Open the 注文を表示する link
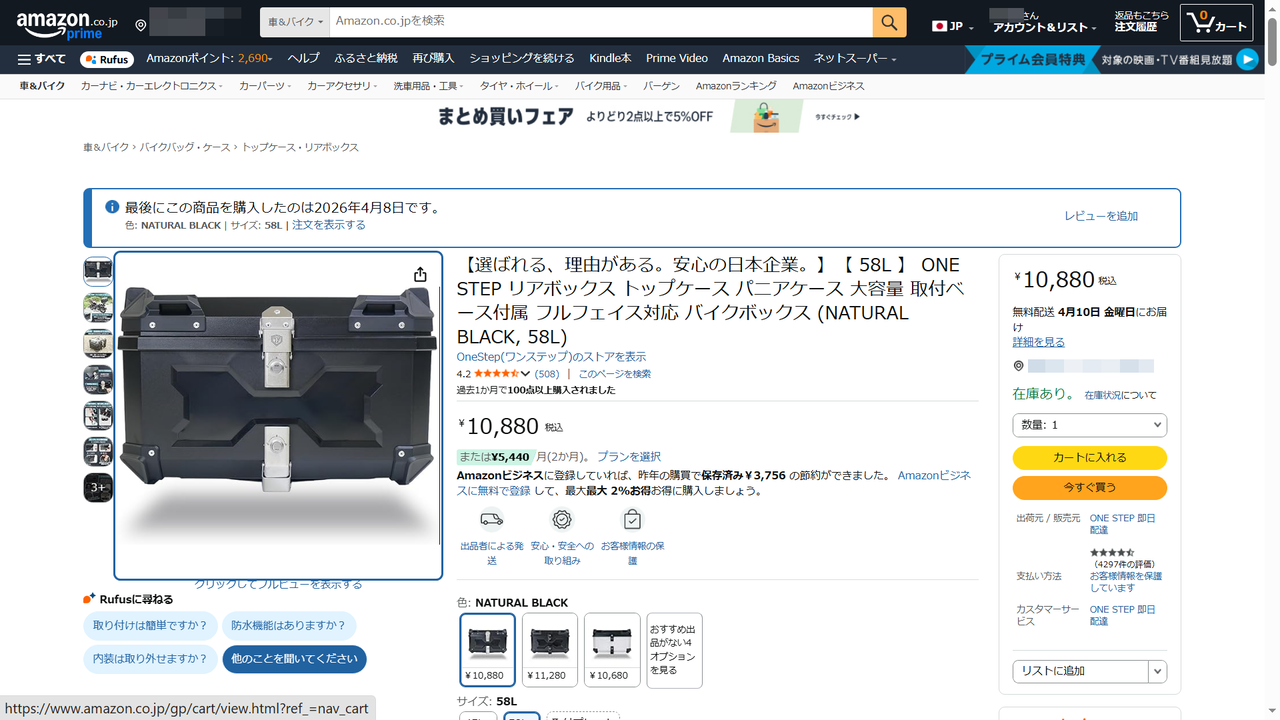This screenshot has width=1280, height=720. [330, 226]
